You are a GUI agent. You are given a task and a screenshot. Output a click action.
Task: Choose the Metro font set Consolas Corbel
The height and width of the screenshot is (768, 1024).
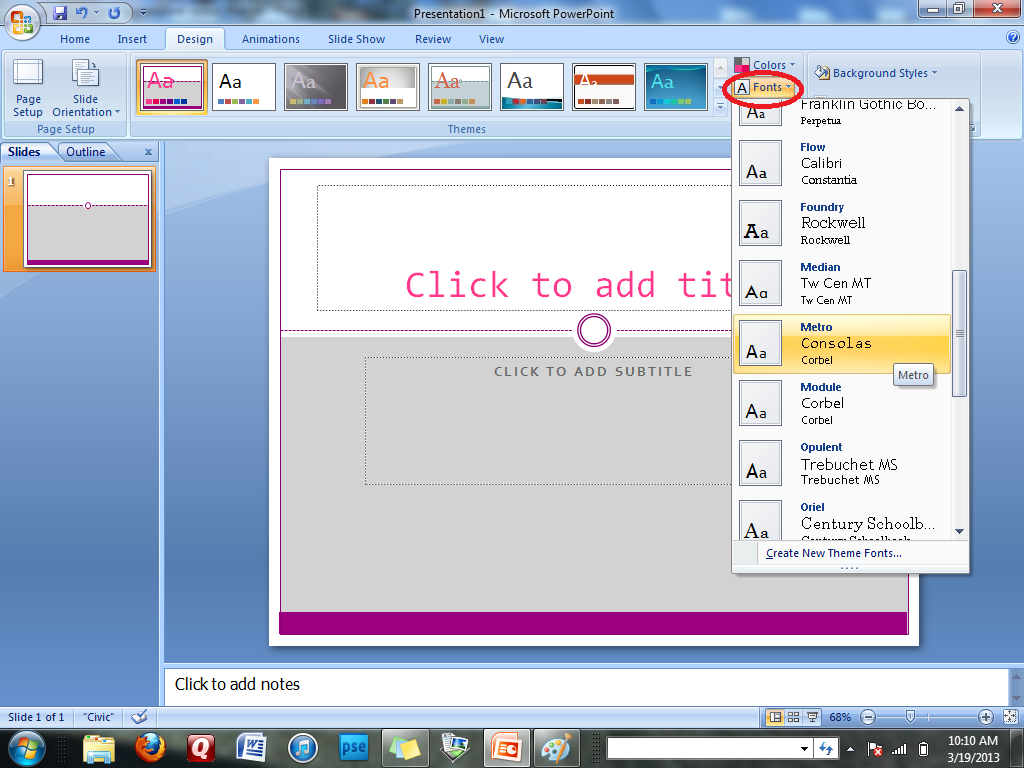click(x=842, y=344)
